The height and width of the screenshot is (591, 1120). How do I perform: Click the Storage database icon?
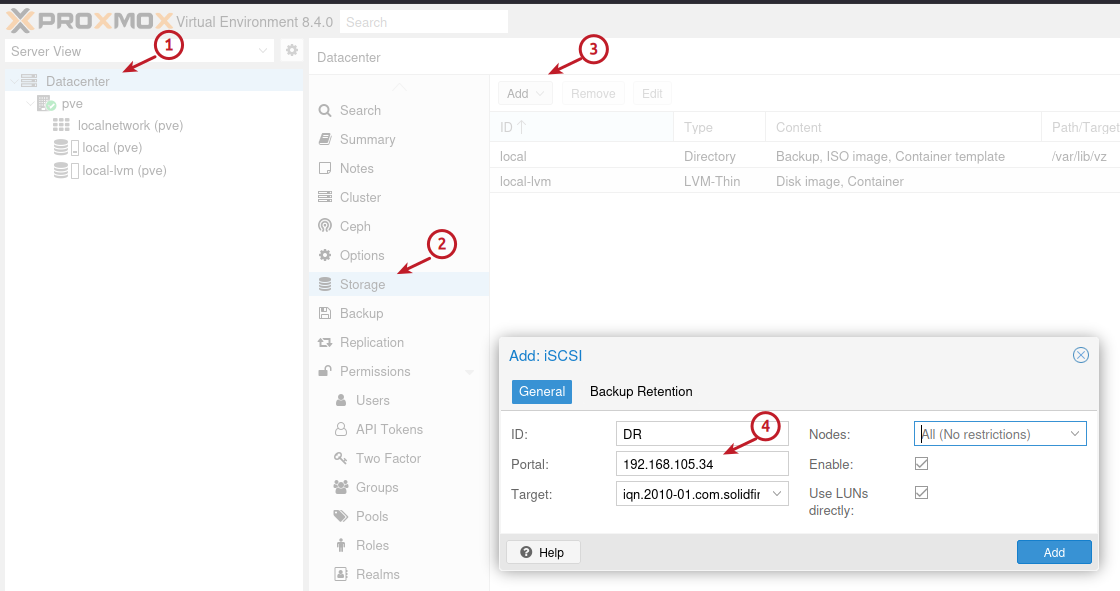tap(325, 284)
